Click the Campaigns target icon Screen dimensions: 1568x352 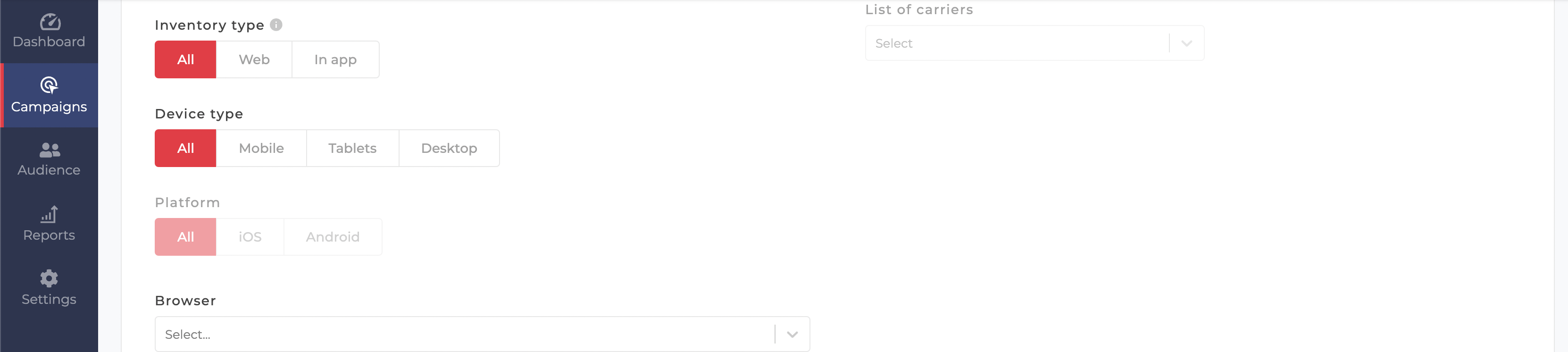point(49,85)
